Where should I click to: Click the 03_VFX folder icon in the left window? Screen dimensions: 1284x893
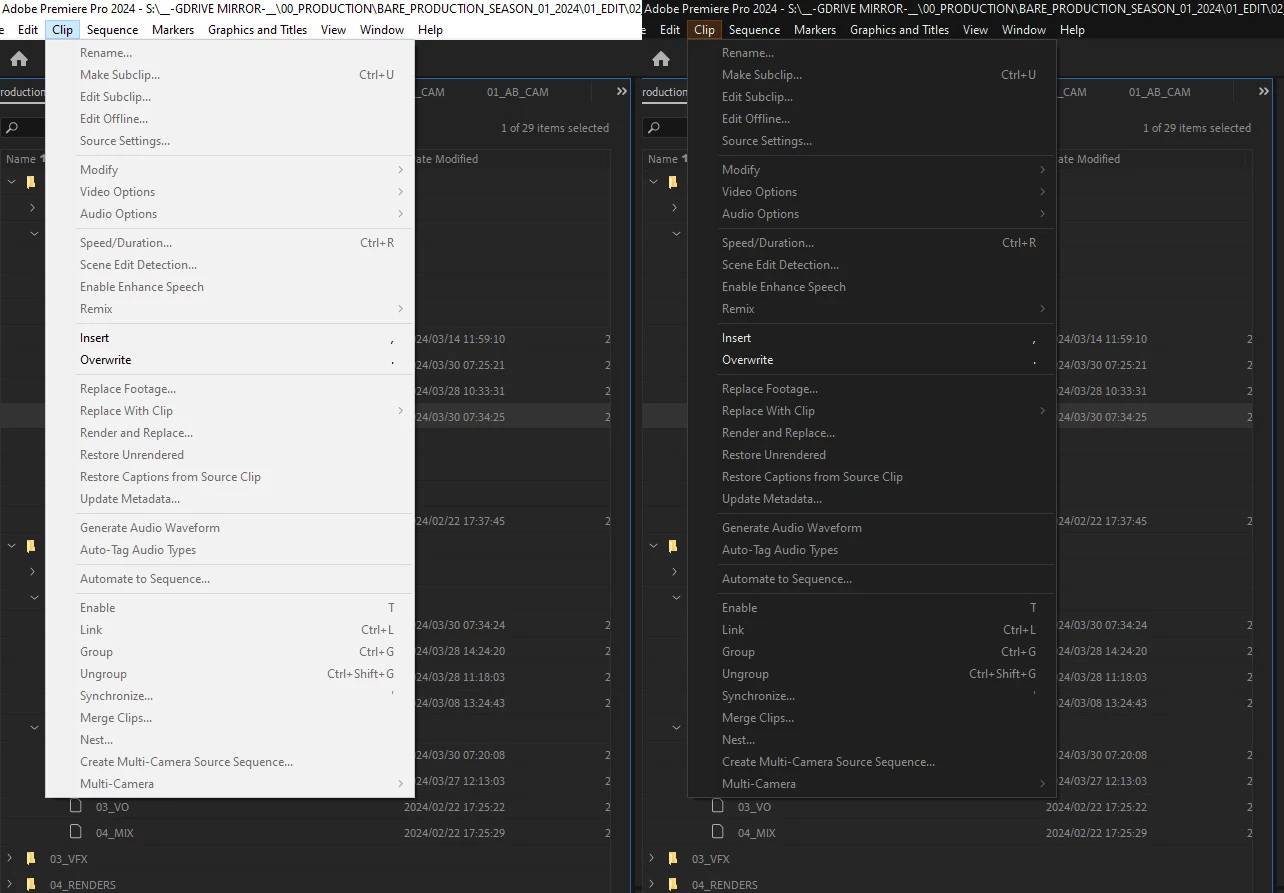pos(31,858)
